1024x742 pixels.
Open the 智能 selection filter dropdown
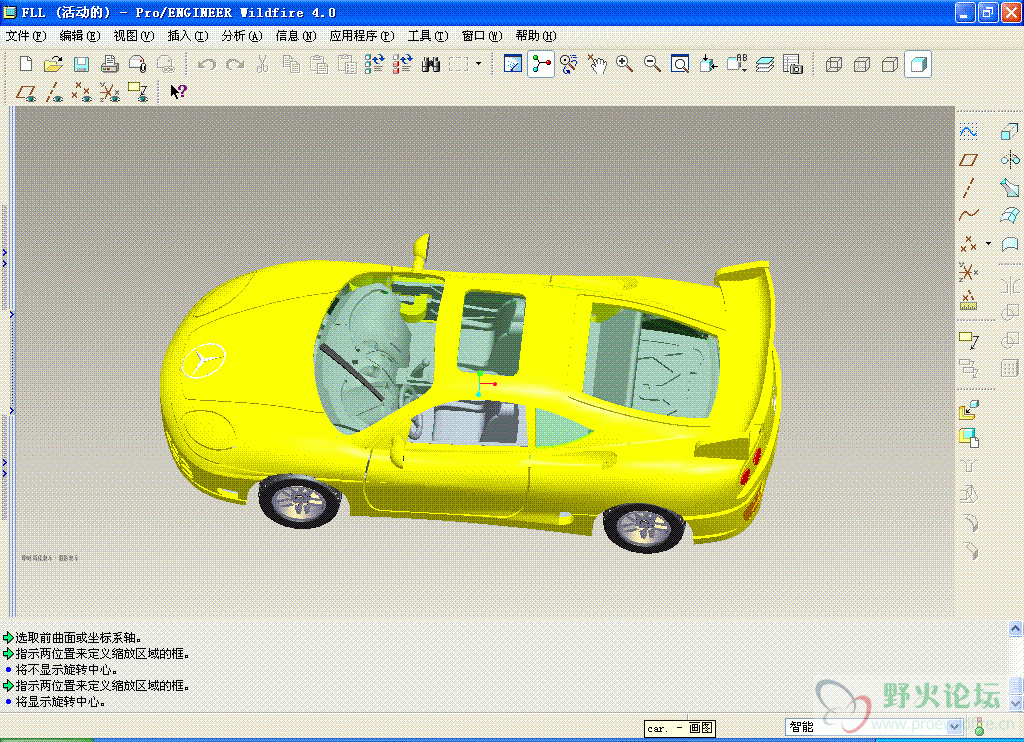(x=955, y=726)
